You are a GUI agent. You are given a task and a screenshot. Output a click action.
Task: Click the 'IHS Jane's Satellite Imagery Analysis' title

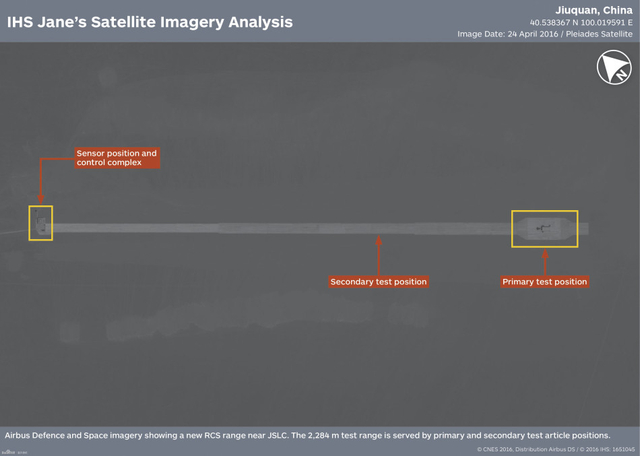(x=150, y=22)
